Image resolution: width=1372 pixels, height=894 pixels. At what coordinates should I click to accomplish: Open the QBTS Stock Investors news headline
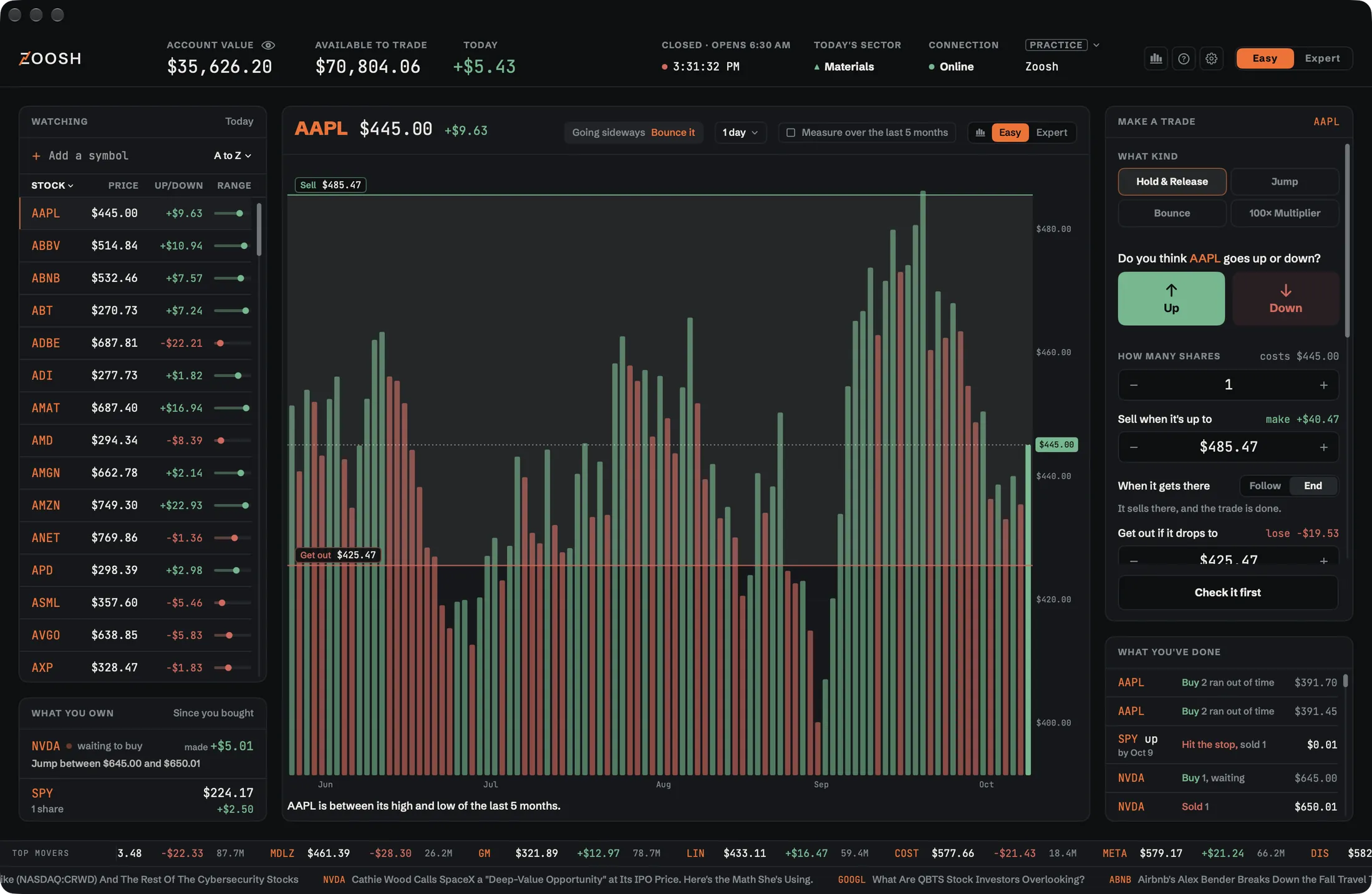pos(978,880)
